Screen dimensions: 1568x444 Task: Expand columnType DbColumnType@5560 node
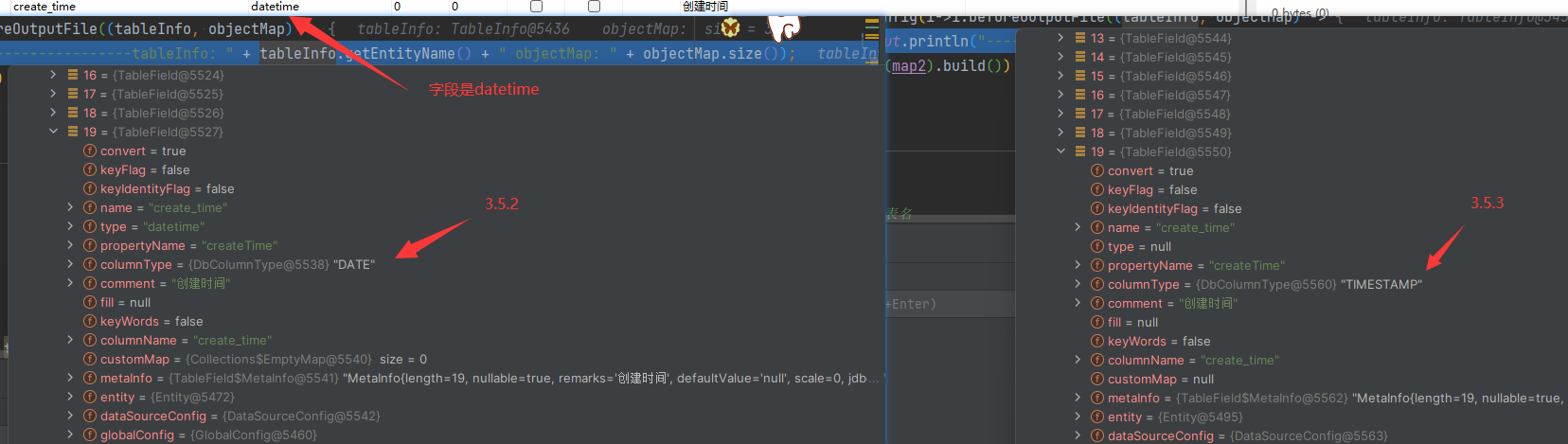[x=1078, y=284]
